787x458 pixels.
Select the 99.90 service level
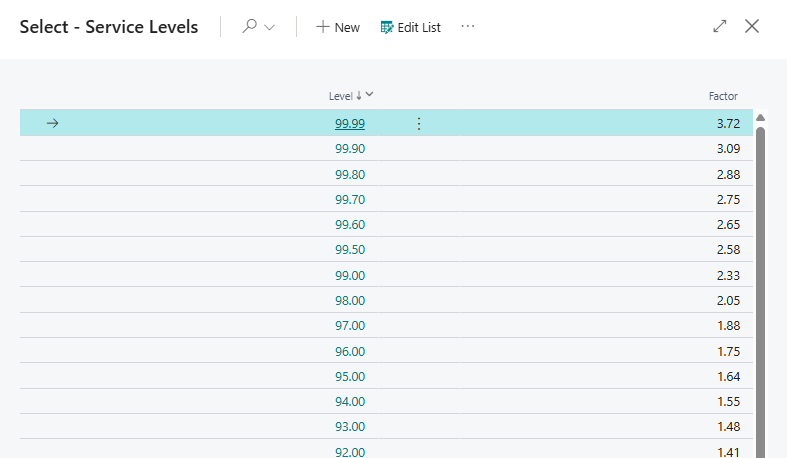(350, 148)
